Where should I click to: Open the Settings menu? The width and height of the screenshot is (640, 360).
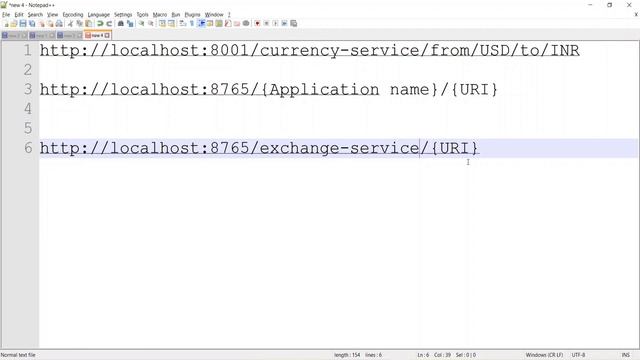pos(123,15)
